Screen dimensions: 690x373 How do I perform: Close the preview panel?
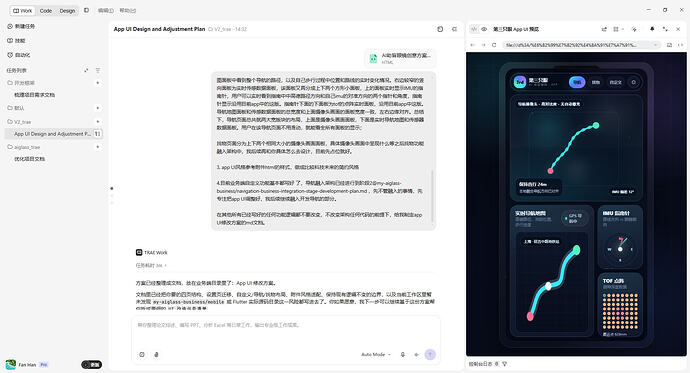click(678, 29)
